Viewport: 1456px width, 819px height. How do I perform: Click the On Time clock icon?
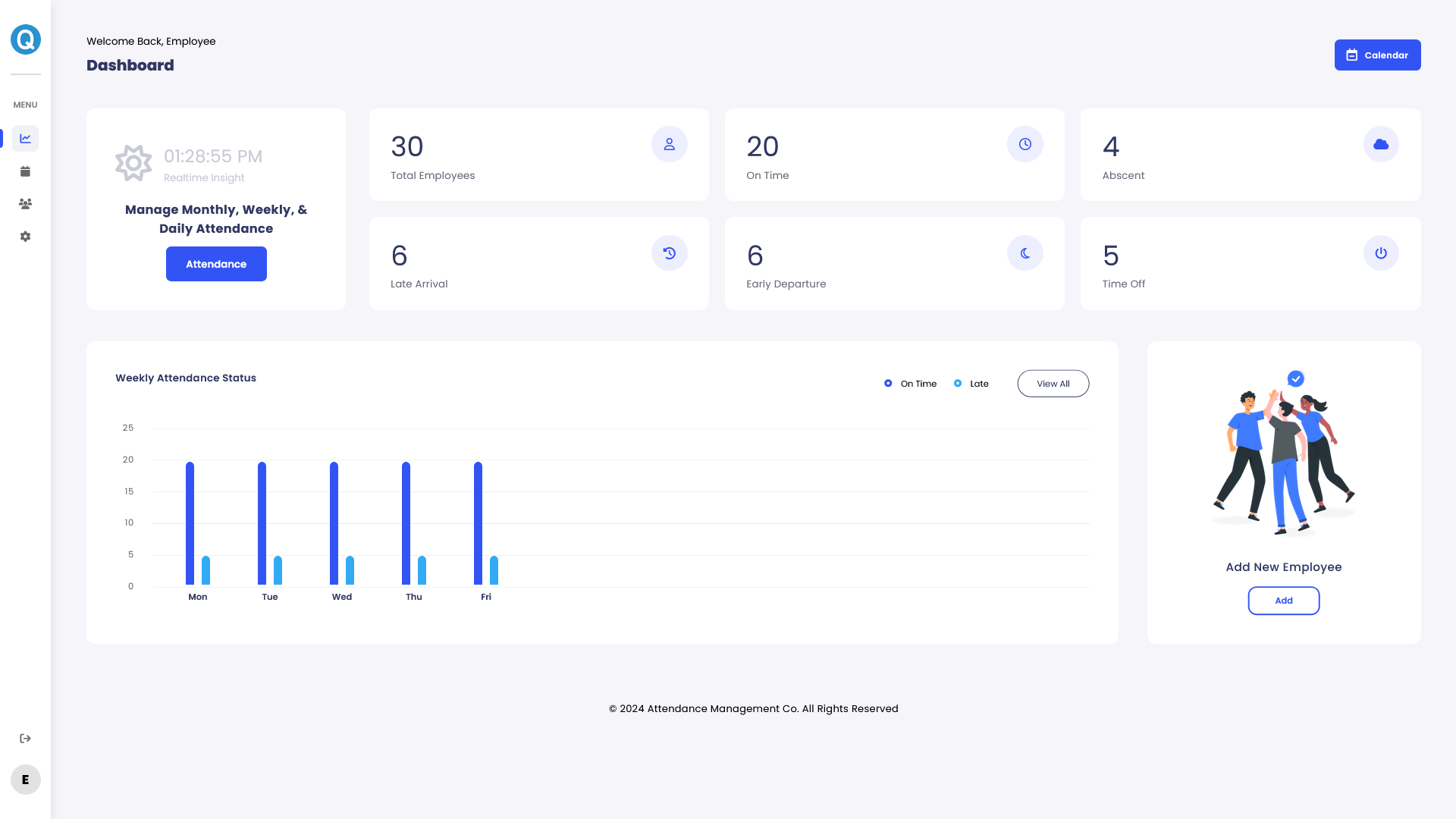(x=1025, y=144)
